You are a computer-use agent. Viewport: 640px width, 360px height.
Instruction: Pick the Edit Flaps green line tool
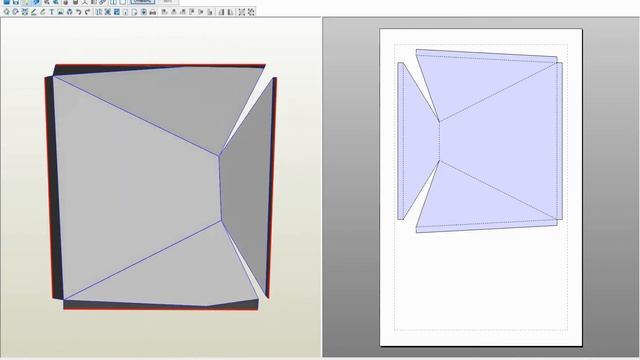33,12
